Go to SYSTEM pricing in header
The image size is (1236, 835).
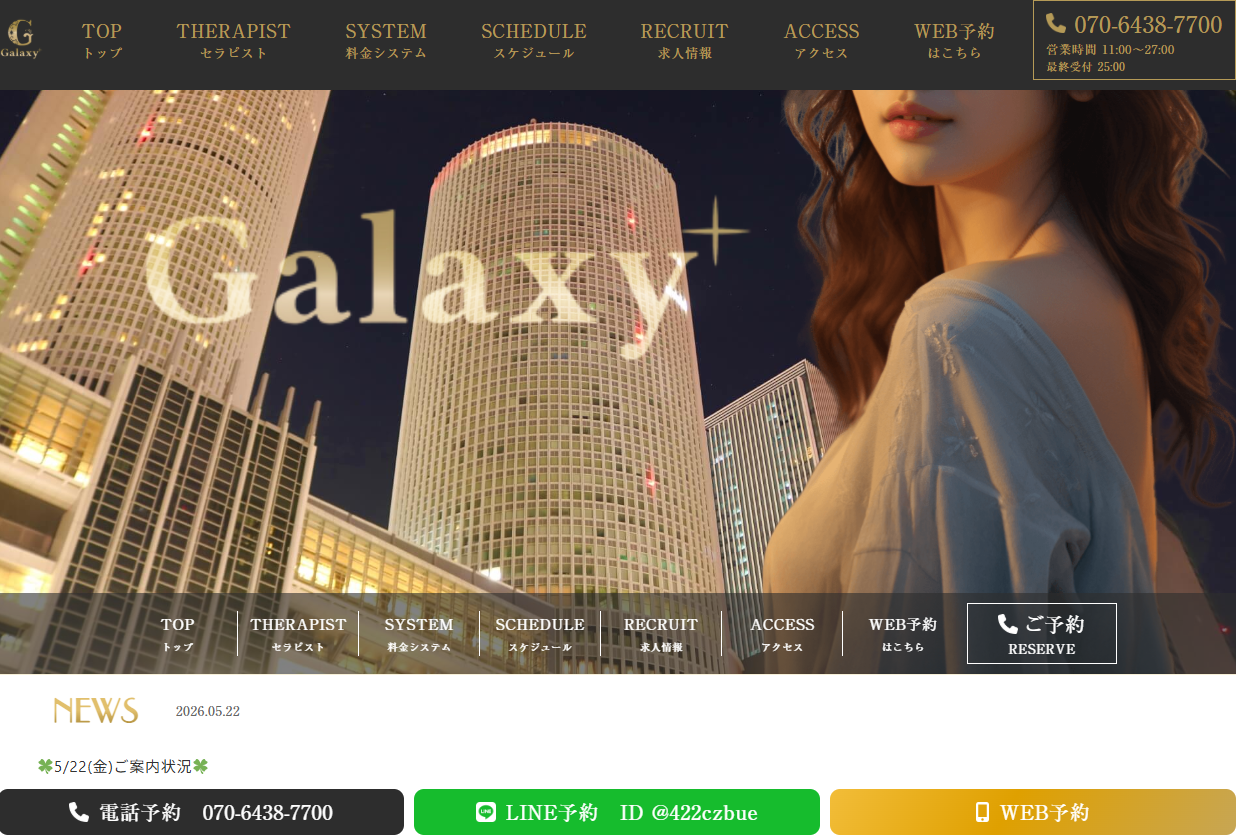point(386,41)
